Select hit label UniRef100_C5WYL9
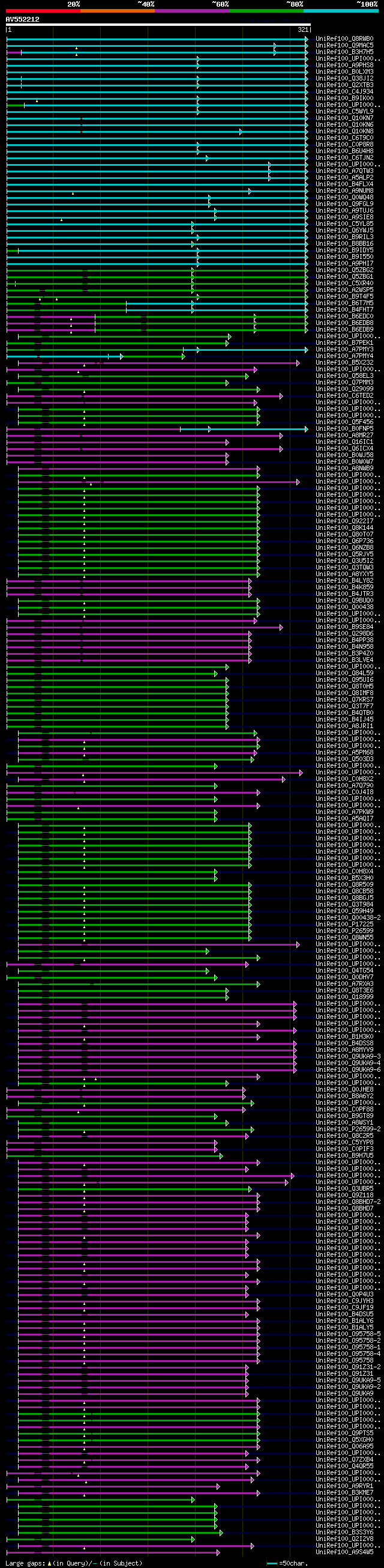This screenshot has height=1568, width=384. (x=344, y=111)
